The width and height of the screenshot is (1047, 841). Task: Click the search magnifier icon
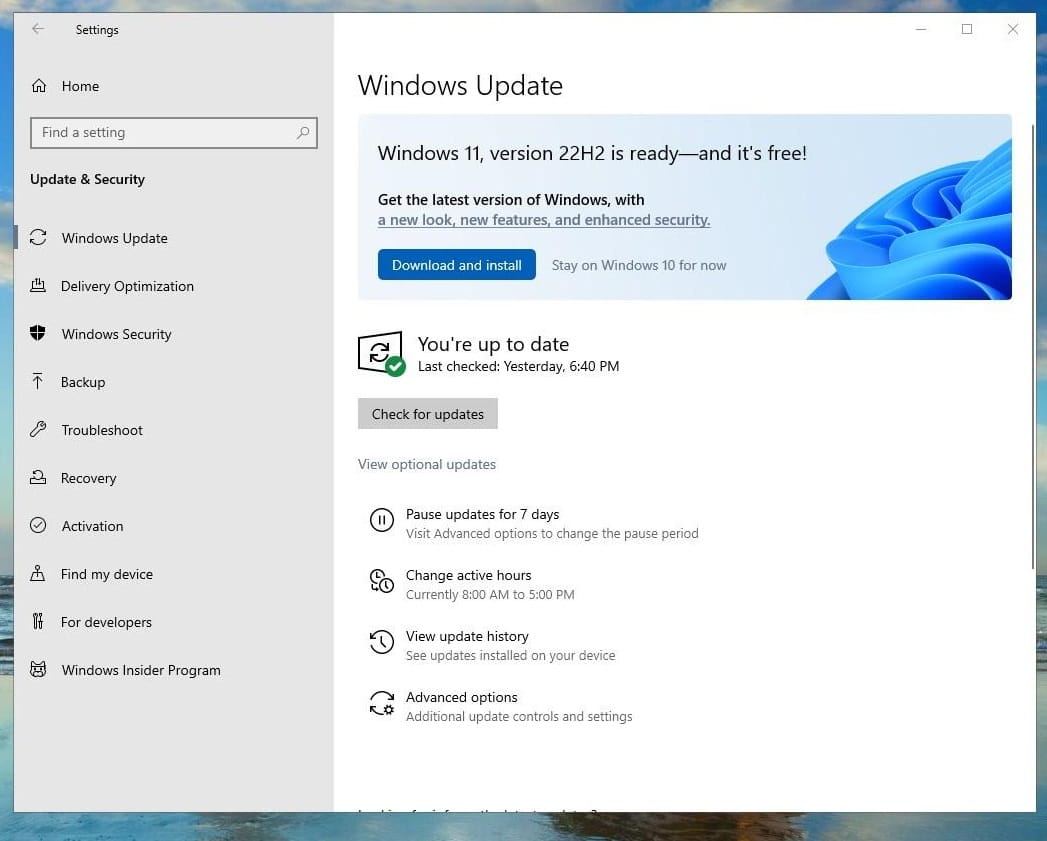pyautogui.click(x=303, y=132)
